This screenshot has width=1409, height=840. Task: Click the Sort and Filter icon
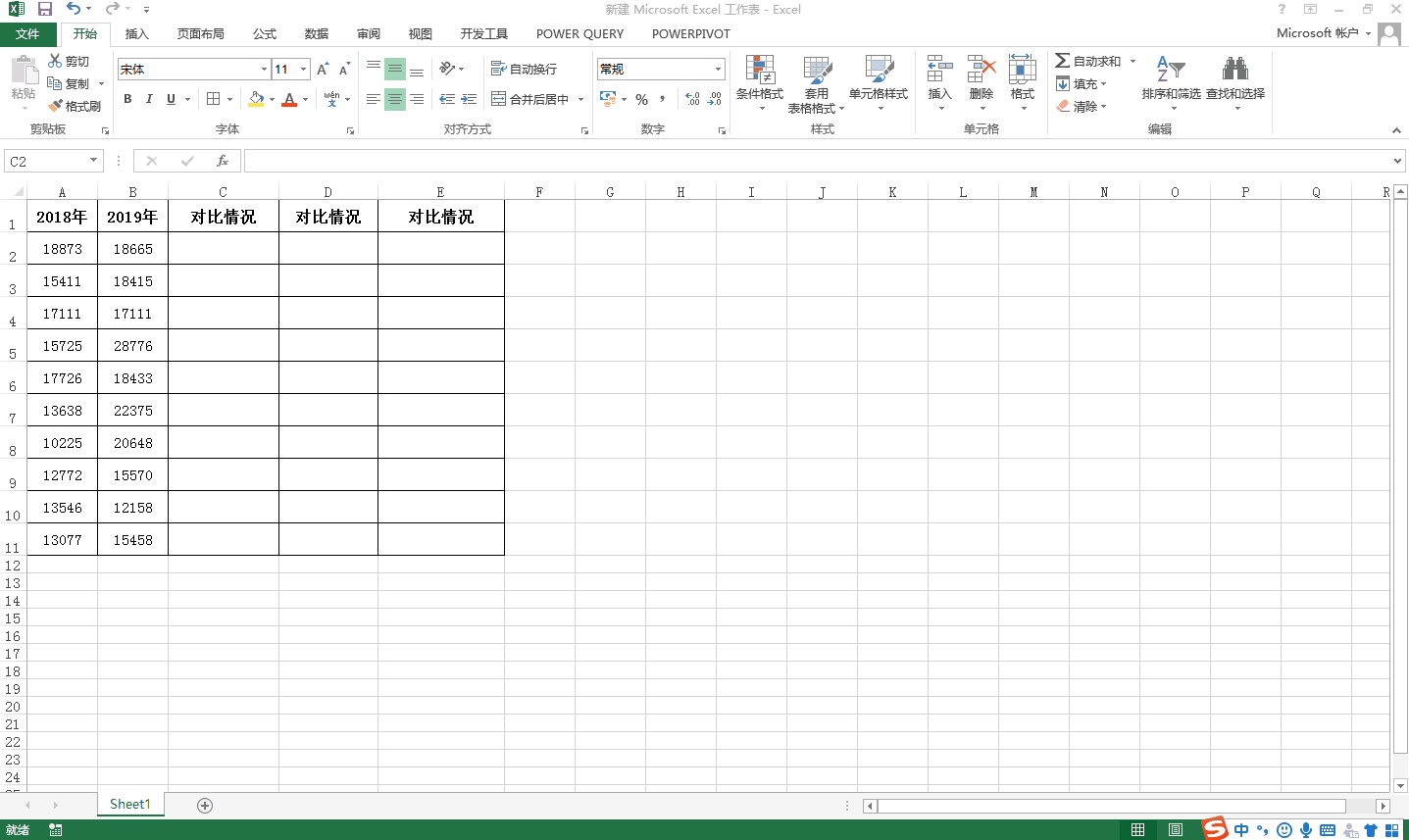click(x=1171, y=70)
